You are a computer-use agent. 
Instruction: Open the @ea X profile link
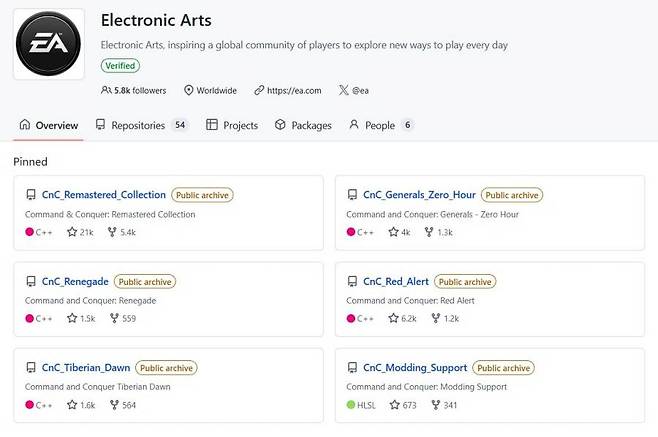(359, 90)
